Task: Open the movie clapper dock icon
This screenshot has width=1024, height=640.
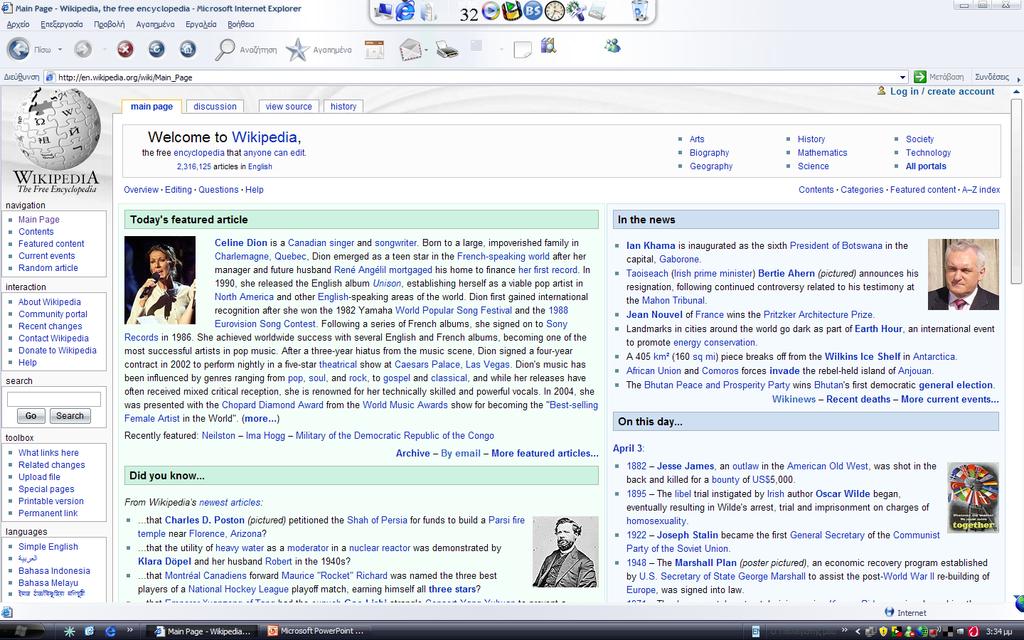Action: pos(511,11)
